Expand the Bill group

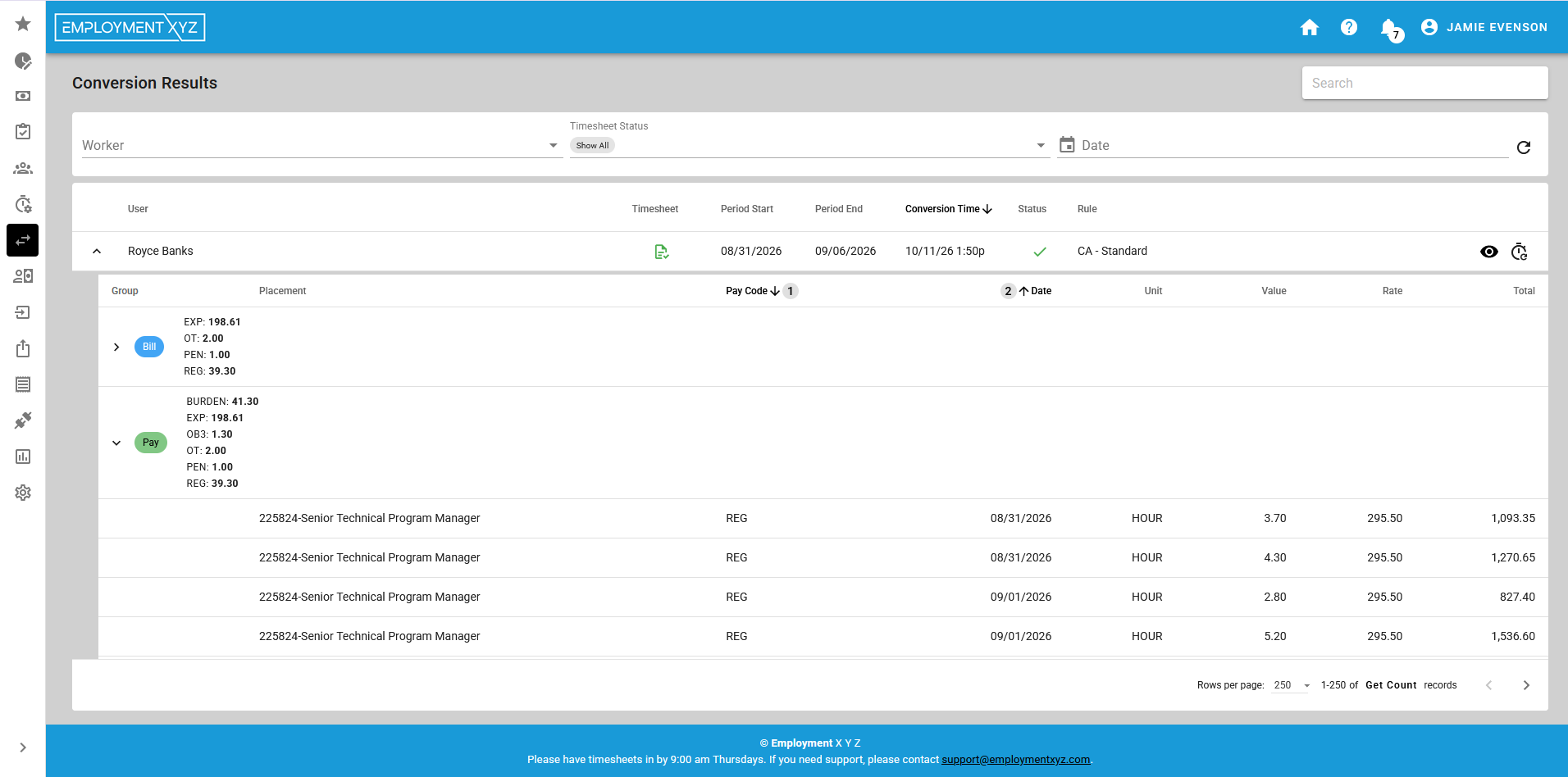click(x=116, y=347)
